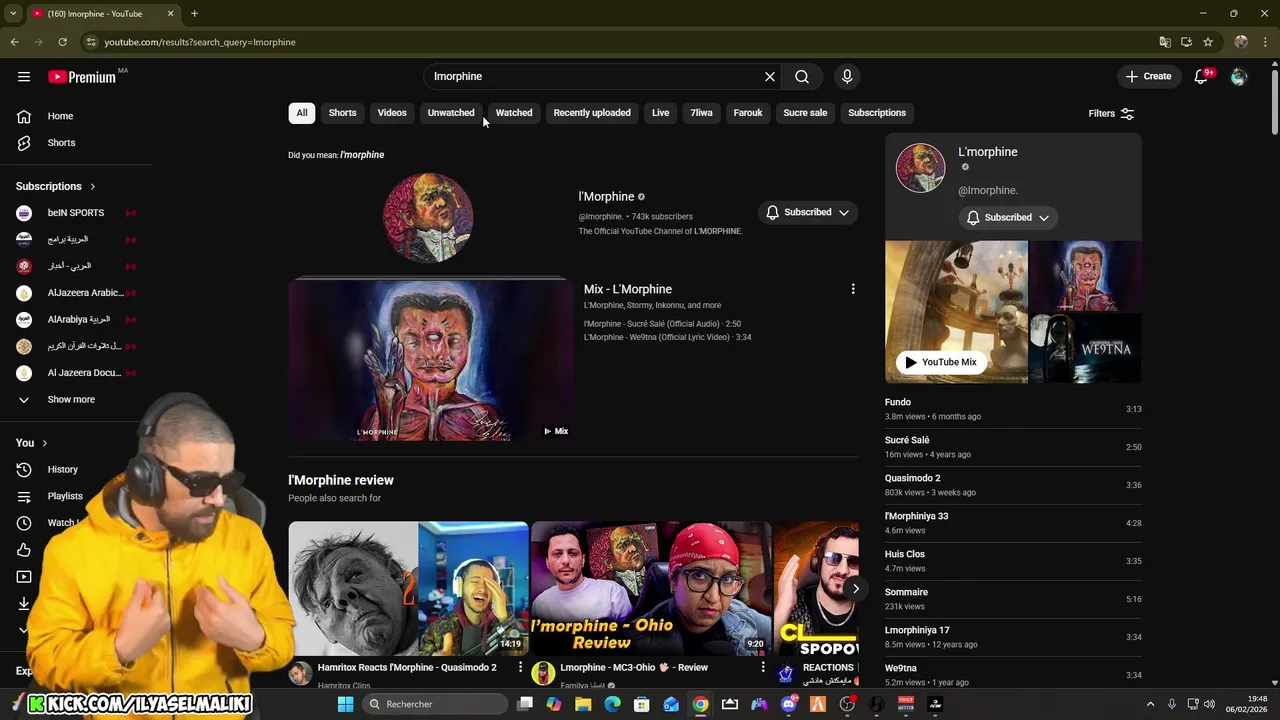Click the l'morphine did-you-mean suggestion
Viewport: 1280px width, 720px height.
tap(362, 155)
